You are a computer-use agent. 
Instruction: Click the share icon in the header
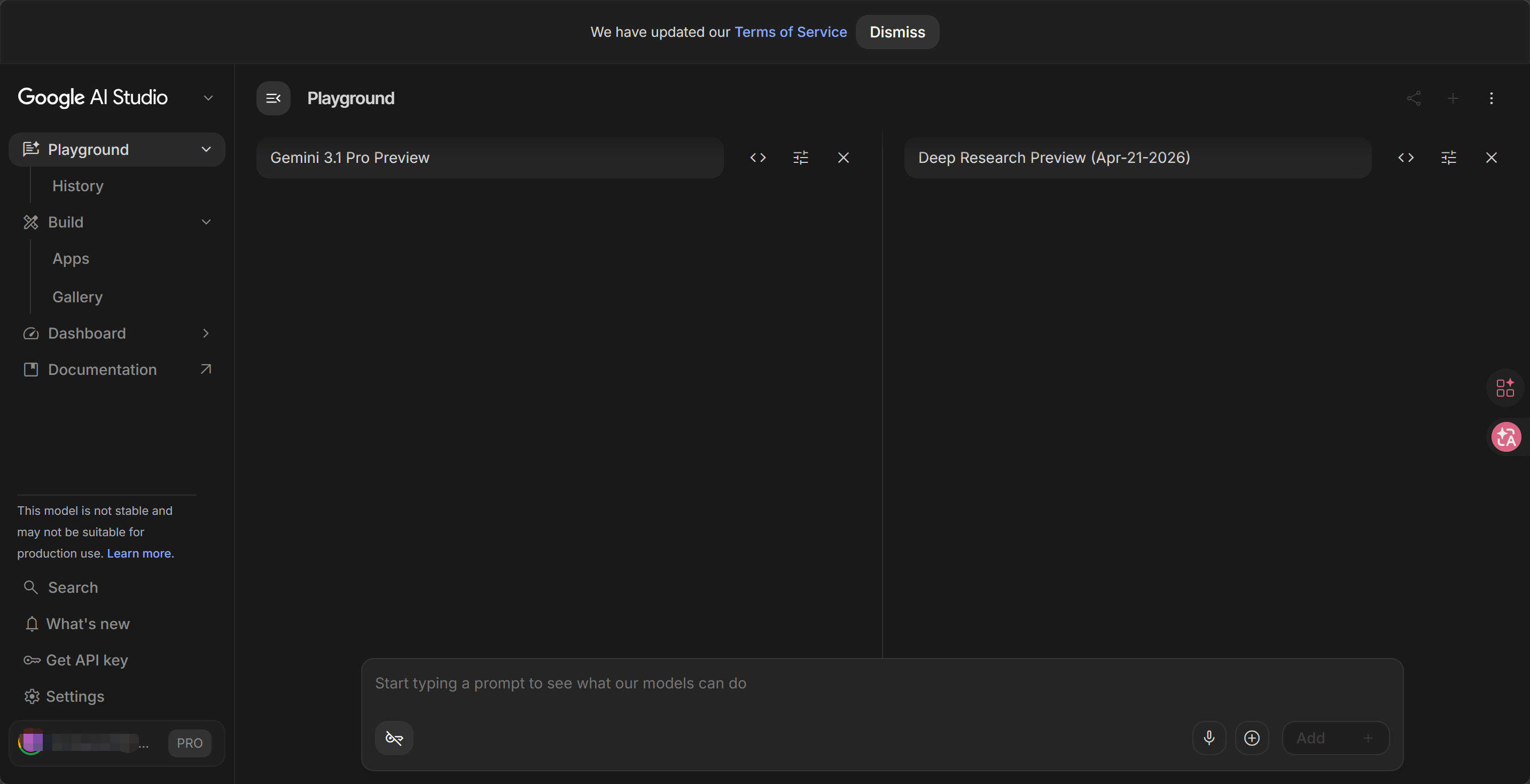pos(1414,98)
